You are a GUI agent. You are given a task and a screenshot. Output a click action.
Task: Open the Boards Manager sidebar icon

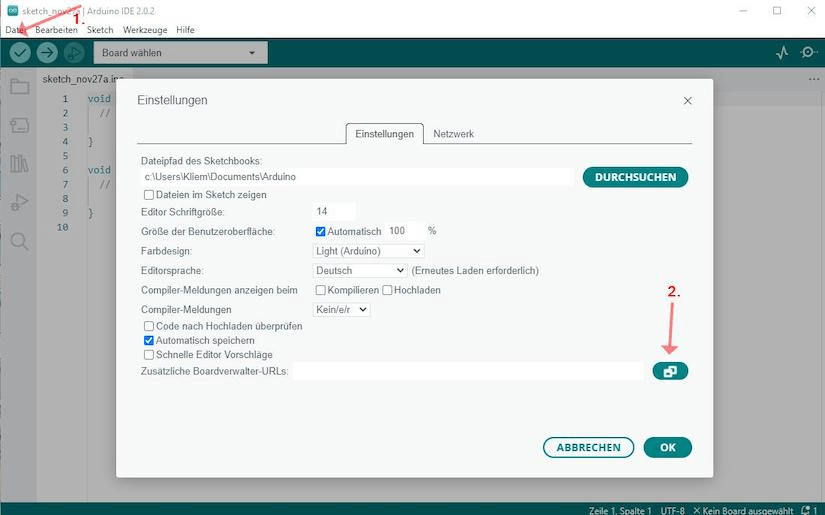(x=19, y=125)
